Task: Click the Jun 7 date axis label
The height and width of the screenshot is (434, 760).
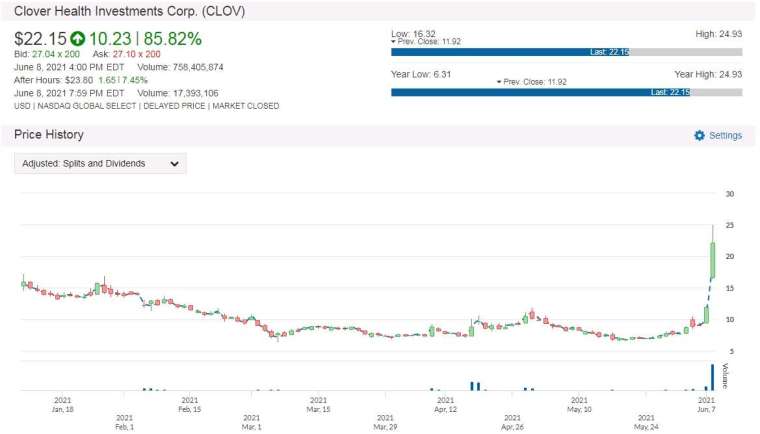Action: (x=706, y=404)
